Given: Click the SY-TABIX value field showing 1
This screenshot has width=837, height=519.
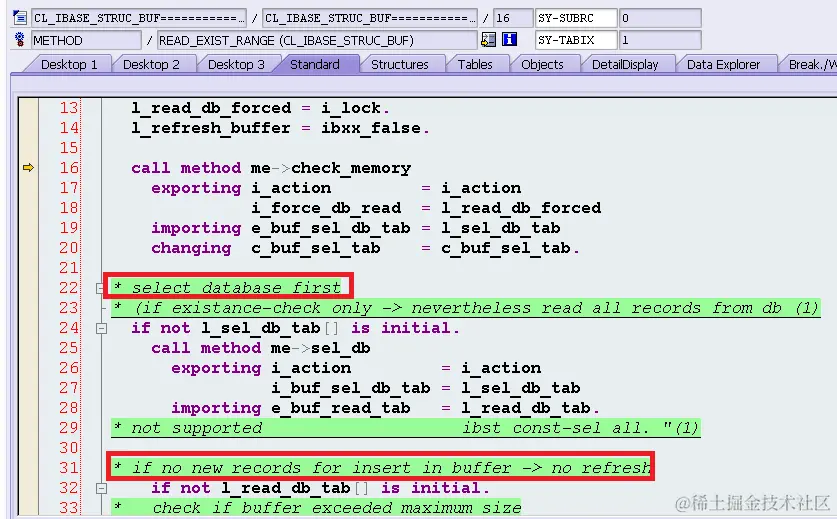Looking at the screenshot, I should [660, 40].
